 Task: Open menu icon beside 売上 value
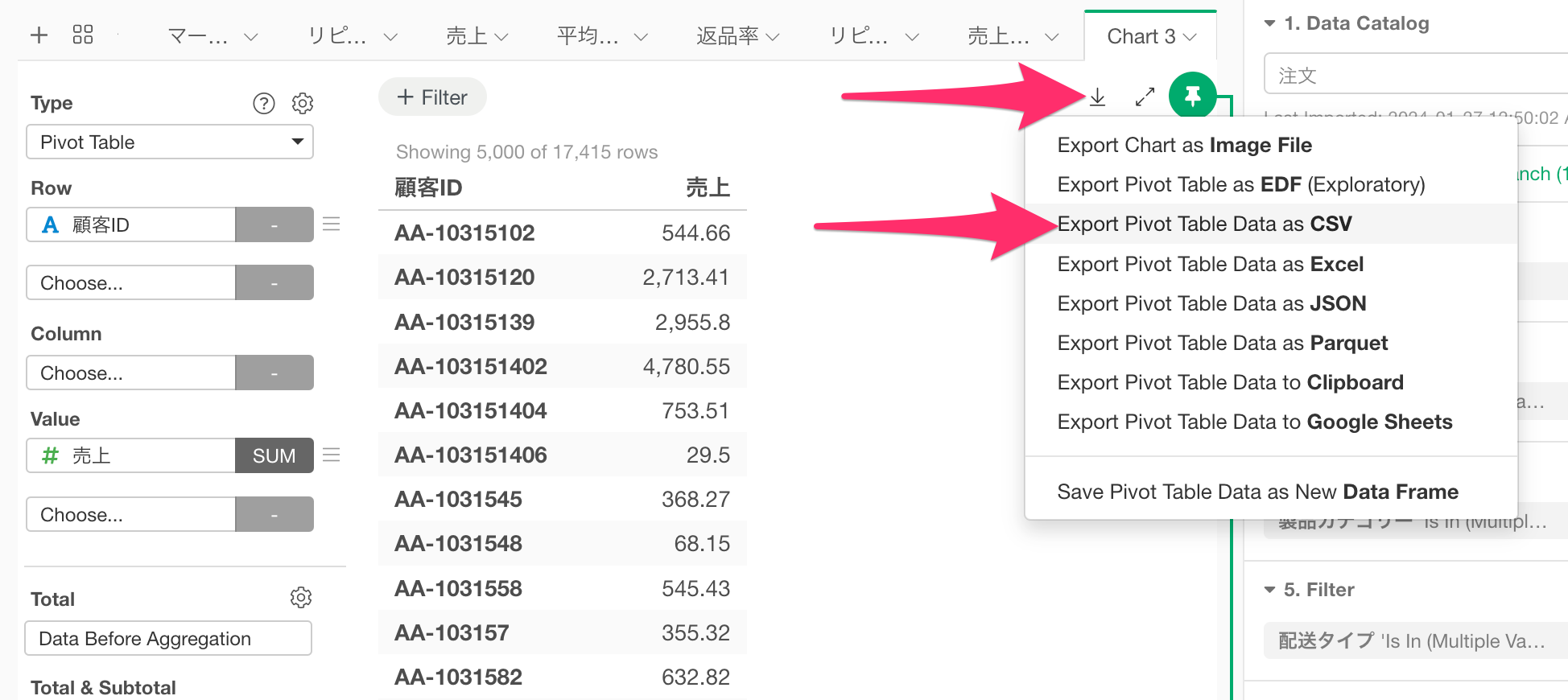[332, 455]
